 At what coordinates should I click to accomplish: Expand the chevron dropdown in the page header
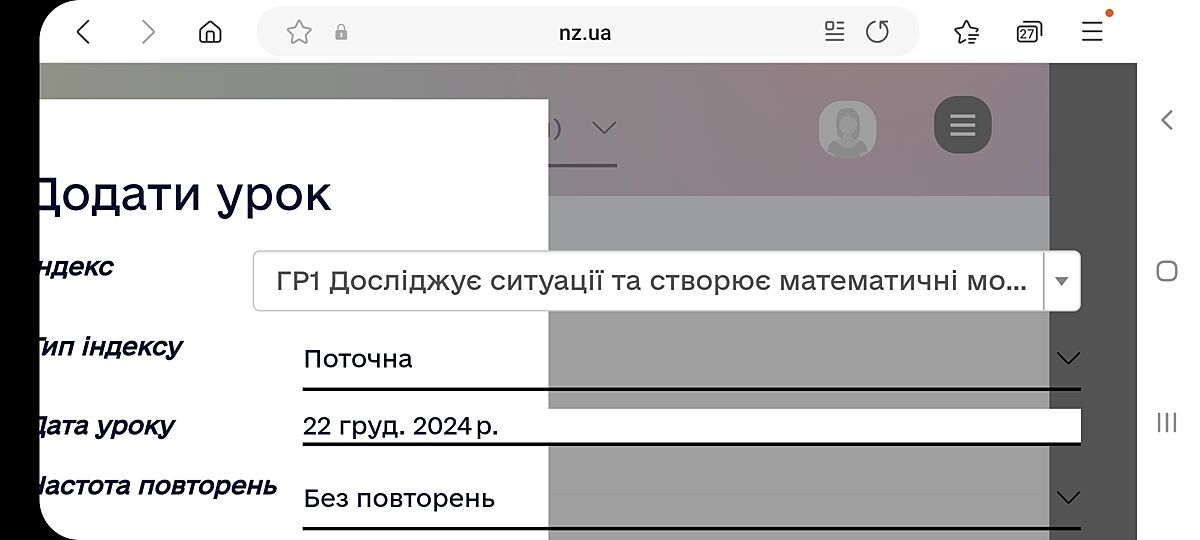tap(602, 128)
